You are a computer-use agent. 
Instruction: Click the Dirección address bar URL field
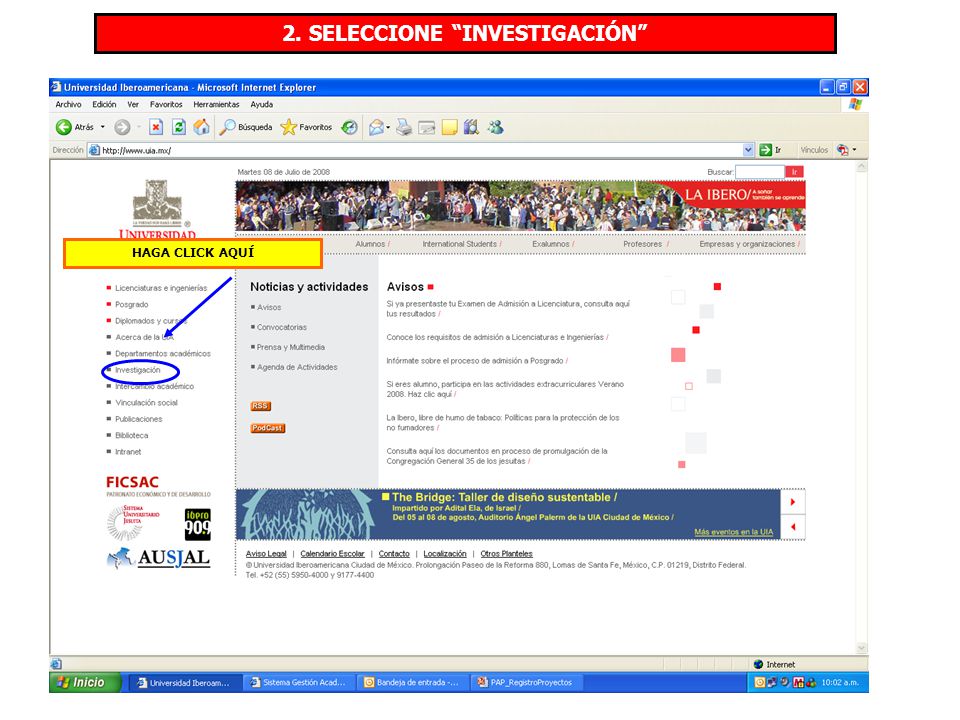tap(421, 150)
